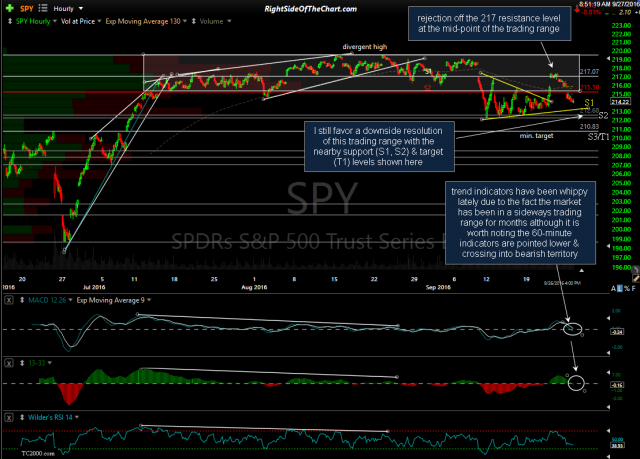Select the S3/T1 target label
Viewport: 640px width, 459px height.
point(598,137)
